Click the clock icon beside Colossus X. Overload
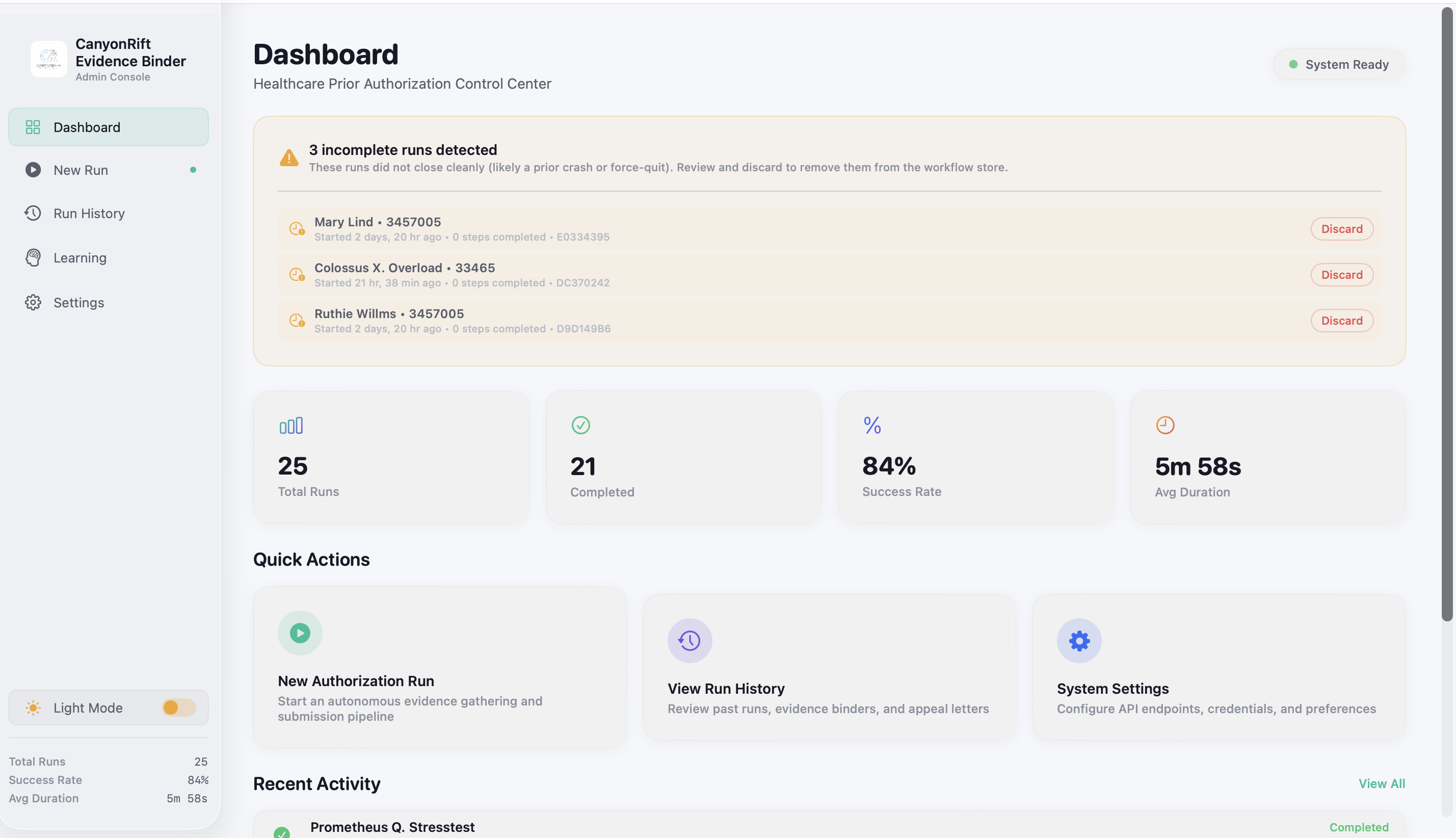This screenshot has height=838, width=1456. (x=297, y=275)
